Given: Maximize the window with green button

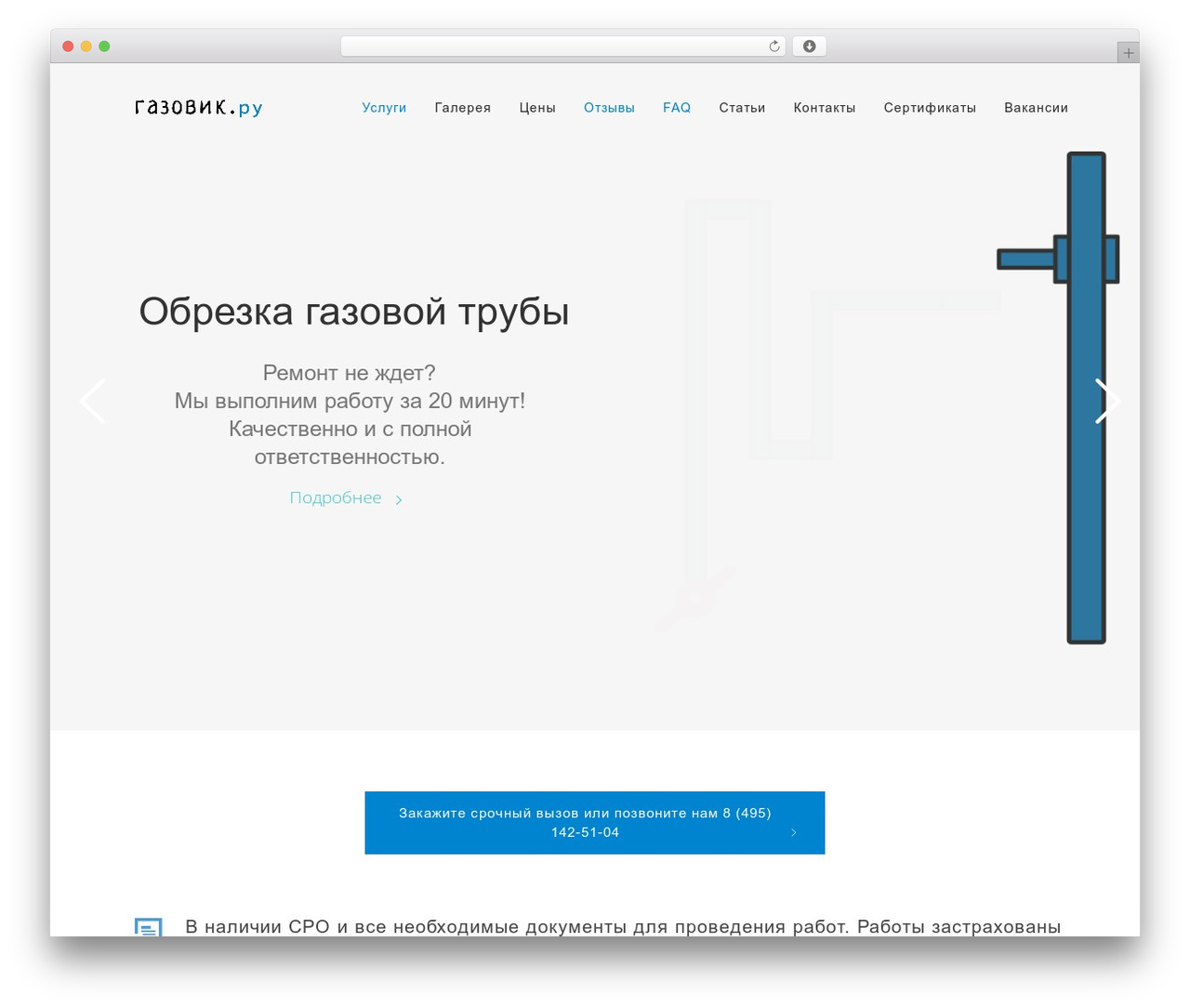Looking at the screenshot, I should coord(104,46).
